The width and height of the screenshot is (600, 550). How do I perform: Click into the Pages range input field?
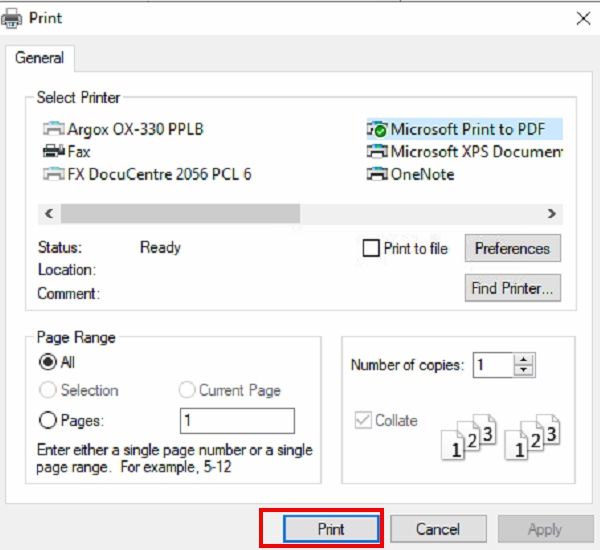(x=237, y=421)
